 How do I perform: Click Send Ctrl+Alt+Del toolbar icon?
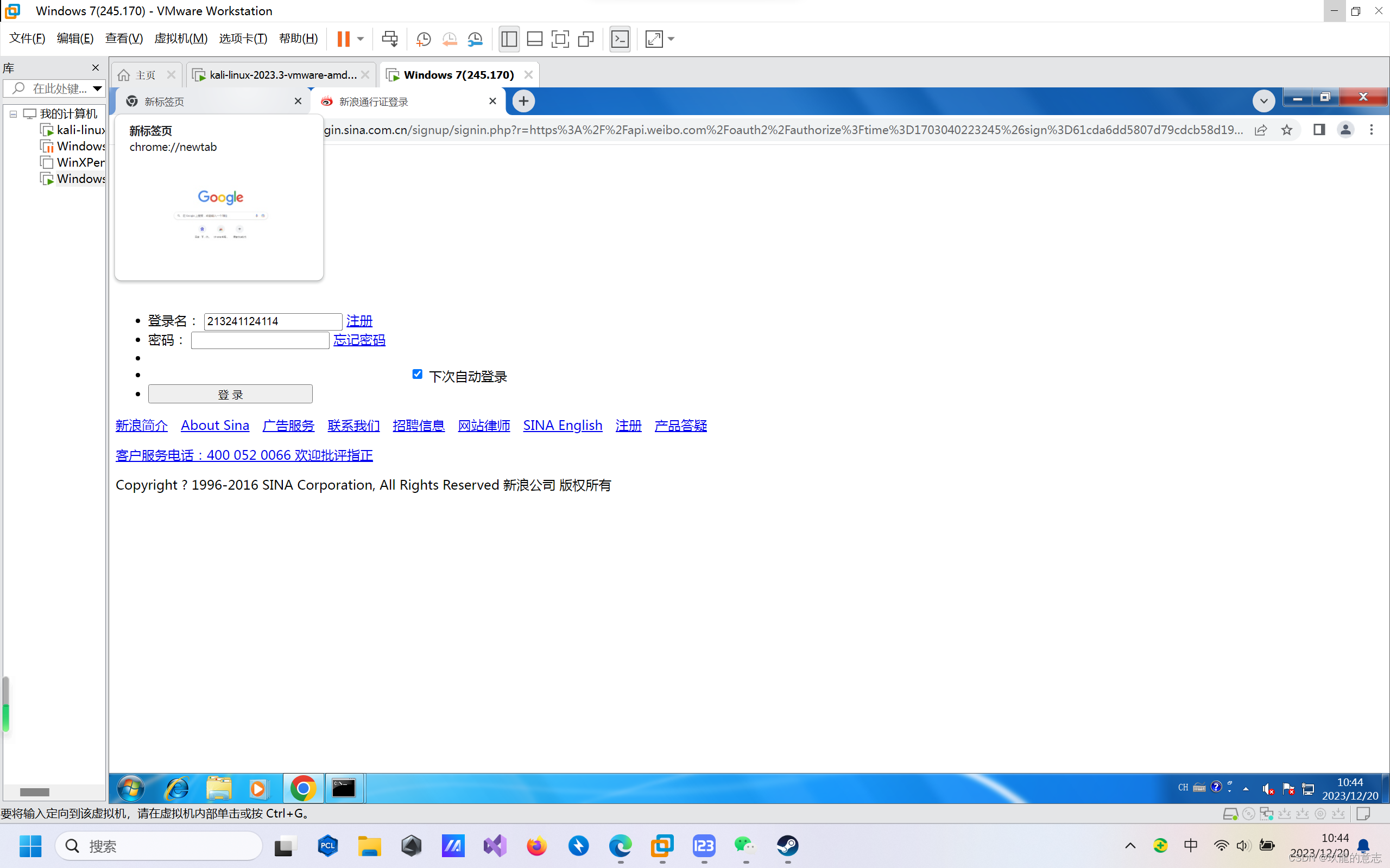(390, 39)
